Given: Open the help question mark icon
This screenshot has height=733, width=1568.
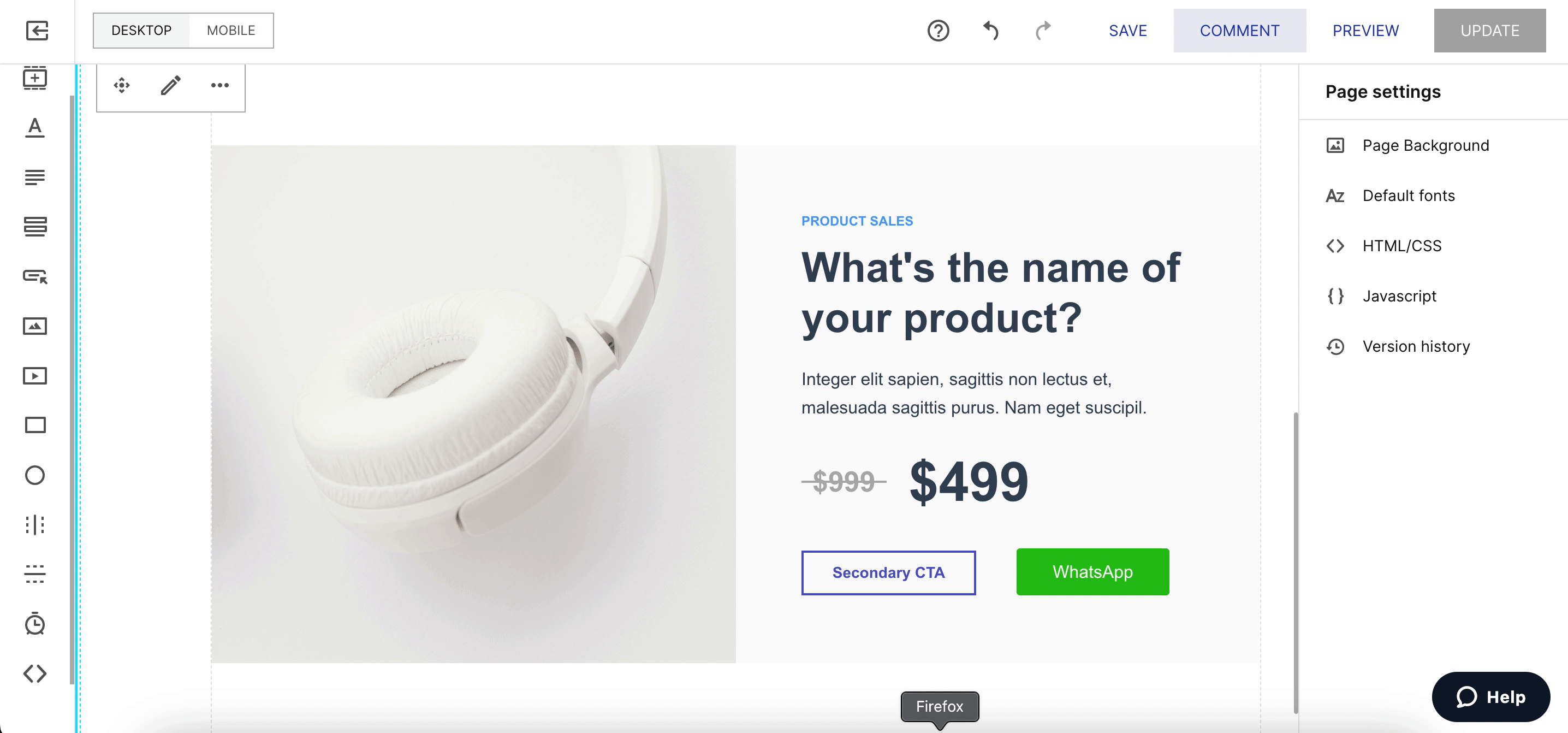Looking at the screenshot, I should (938, 31).
